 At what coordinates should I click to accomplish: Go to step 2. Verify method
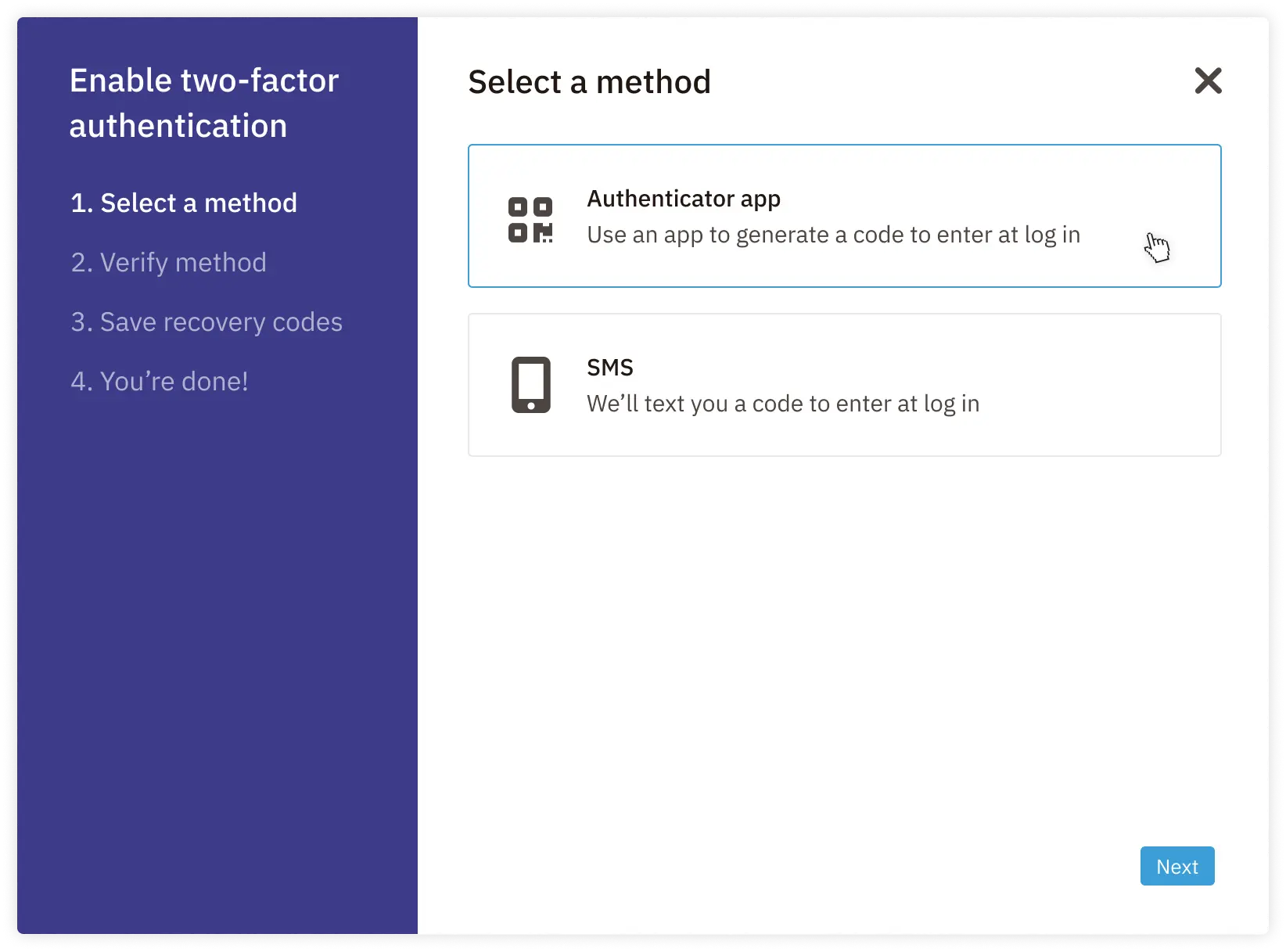[x=169, y=263]
